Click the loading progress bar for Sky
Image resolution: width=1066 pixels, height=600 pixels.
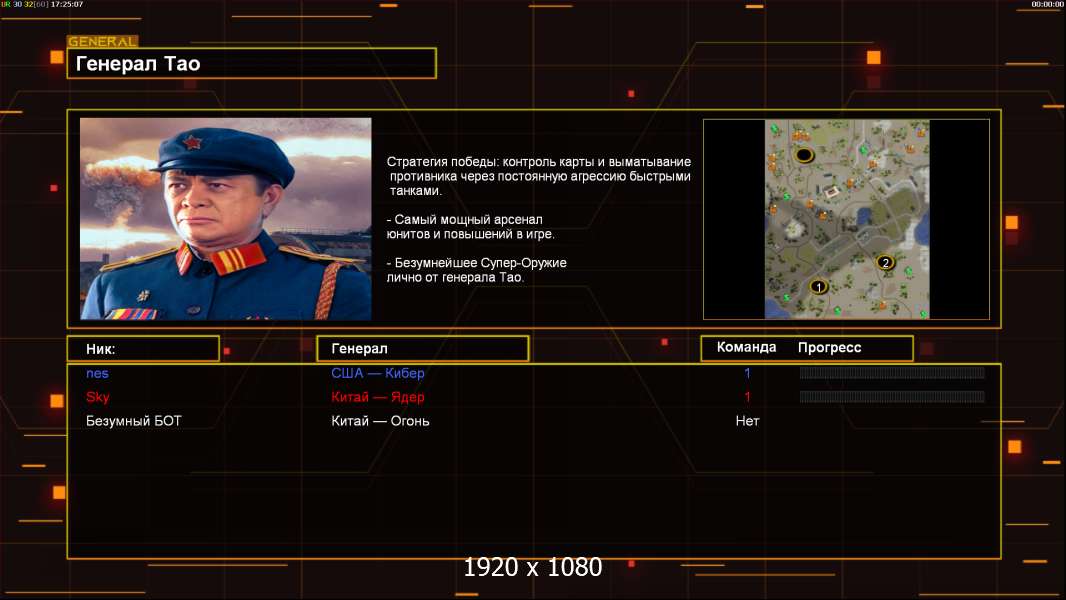point(892,397)
